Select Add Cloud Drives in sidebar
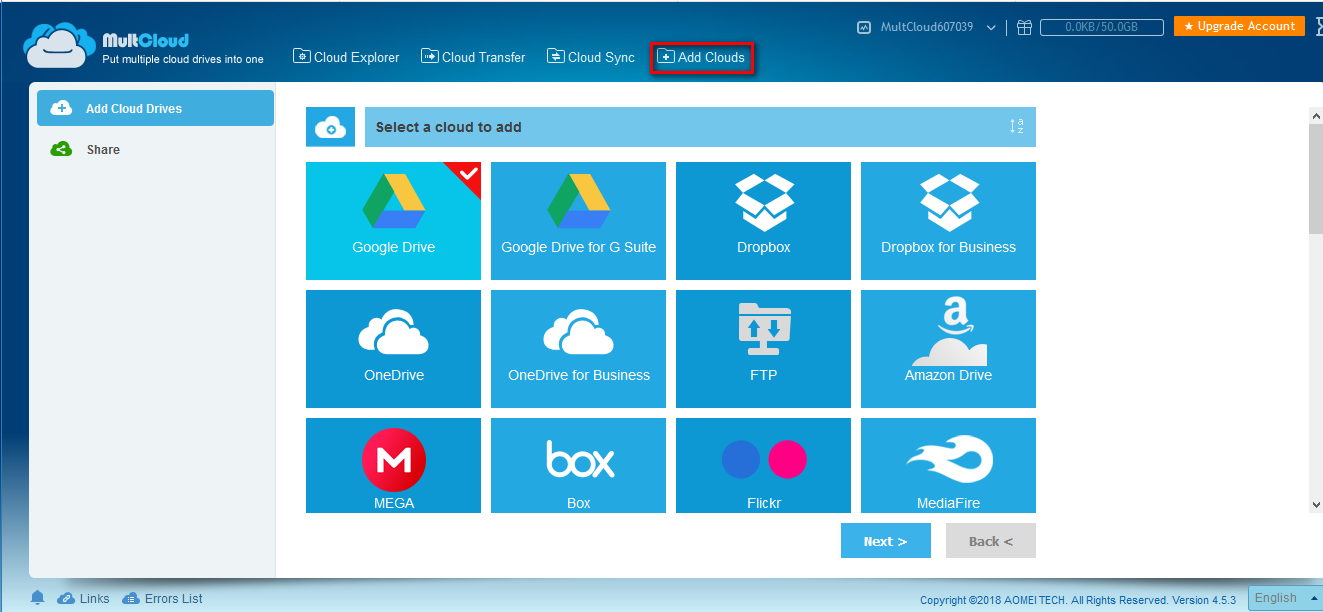The width and height of the screenshot is (1323, 612). coord(155,108)
